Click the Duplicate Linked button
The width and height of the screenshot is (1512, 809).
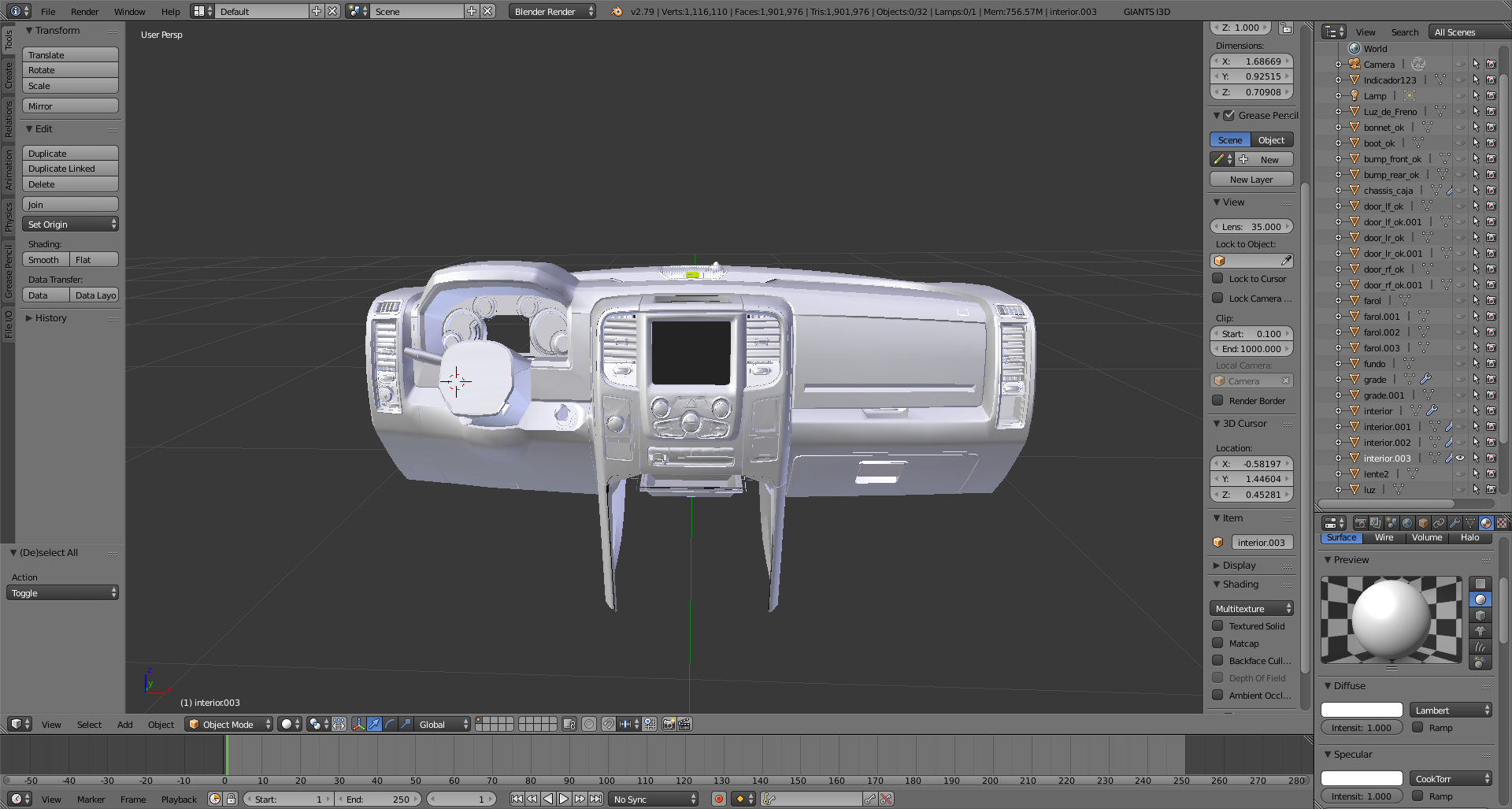point(70,169)
